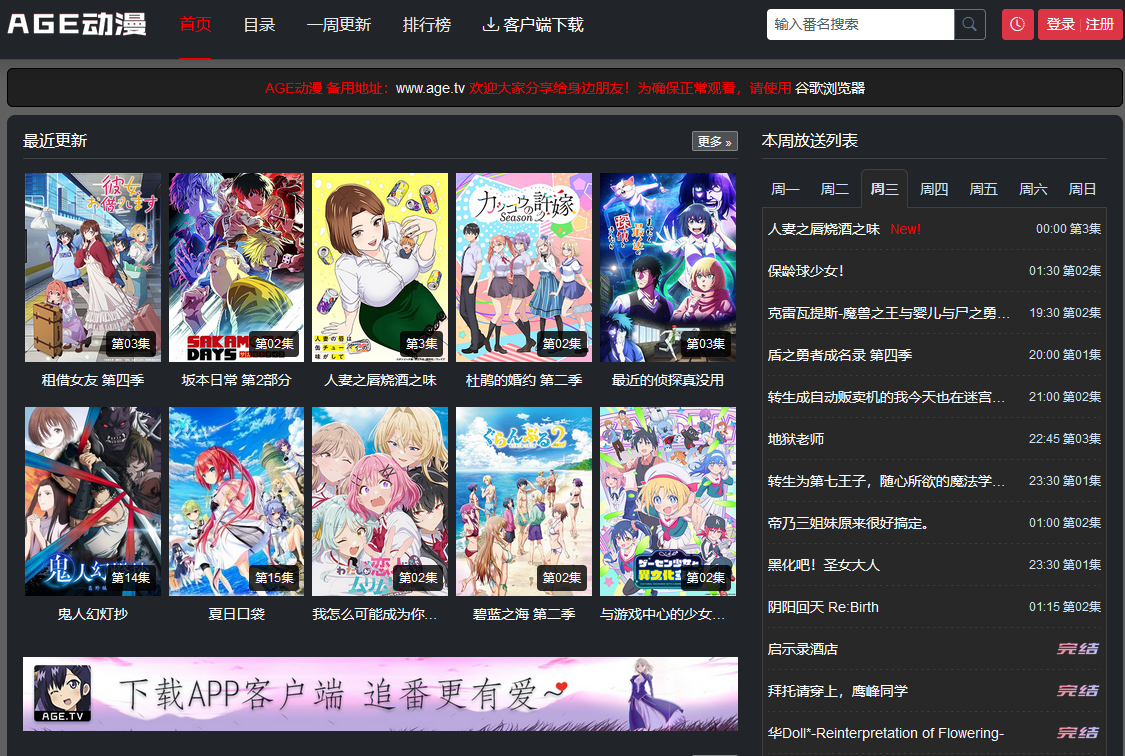This screenshot has height=756, width=1125.
Task: Click the AGE.TV app banner
Action: click(380, 693)
